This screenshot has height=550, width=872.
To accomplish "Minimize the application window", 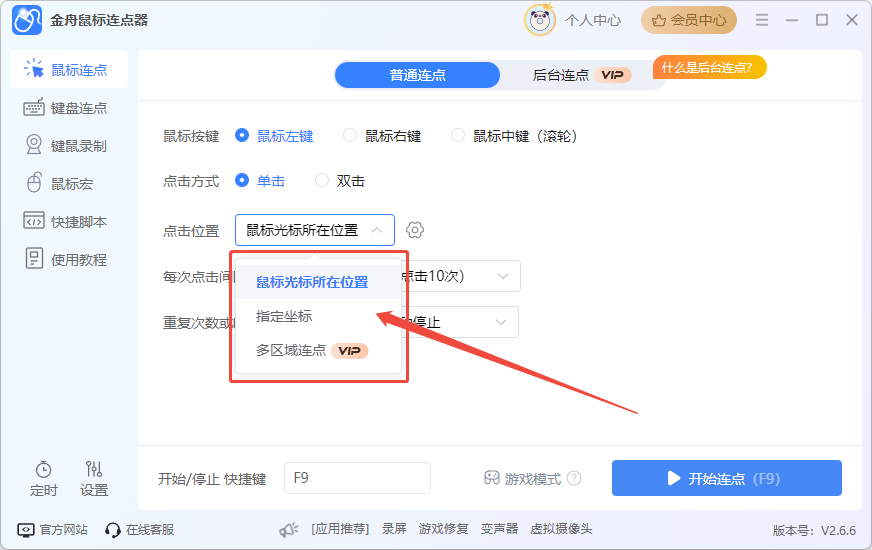I will 792,20.
